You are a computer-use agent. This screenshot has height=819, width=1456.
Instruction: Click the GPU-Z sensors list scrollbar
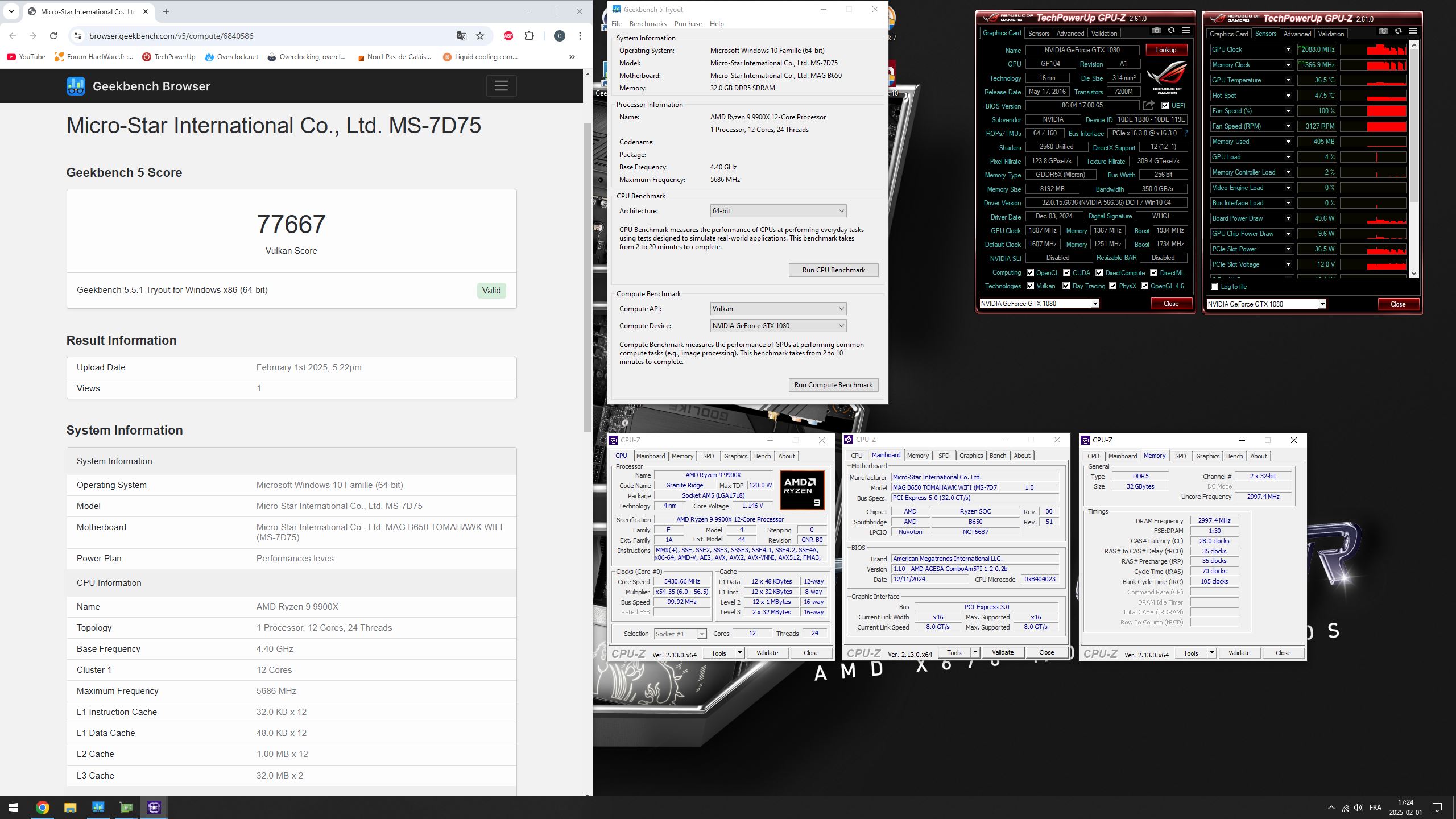click(1414, 125)
